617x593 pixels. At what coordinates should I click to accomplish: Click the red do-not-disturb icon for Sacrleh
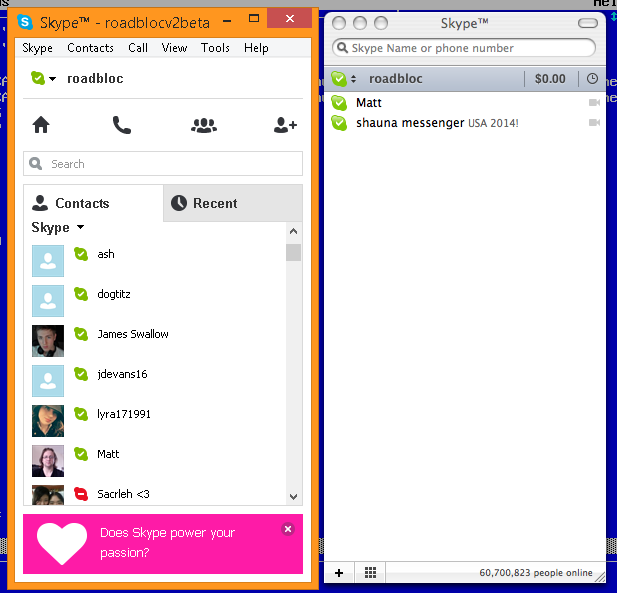(81, 494)
